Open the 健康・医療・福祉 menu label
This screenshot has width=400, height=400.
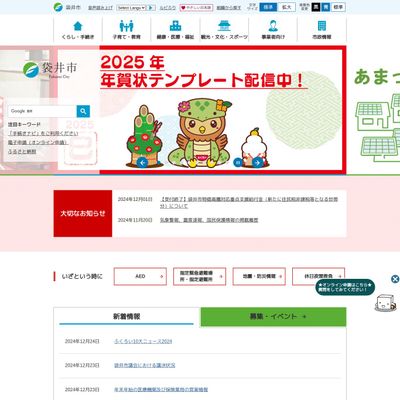(x=175, y=37)
